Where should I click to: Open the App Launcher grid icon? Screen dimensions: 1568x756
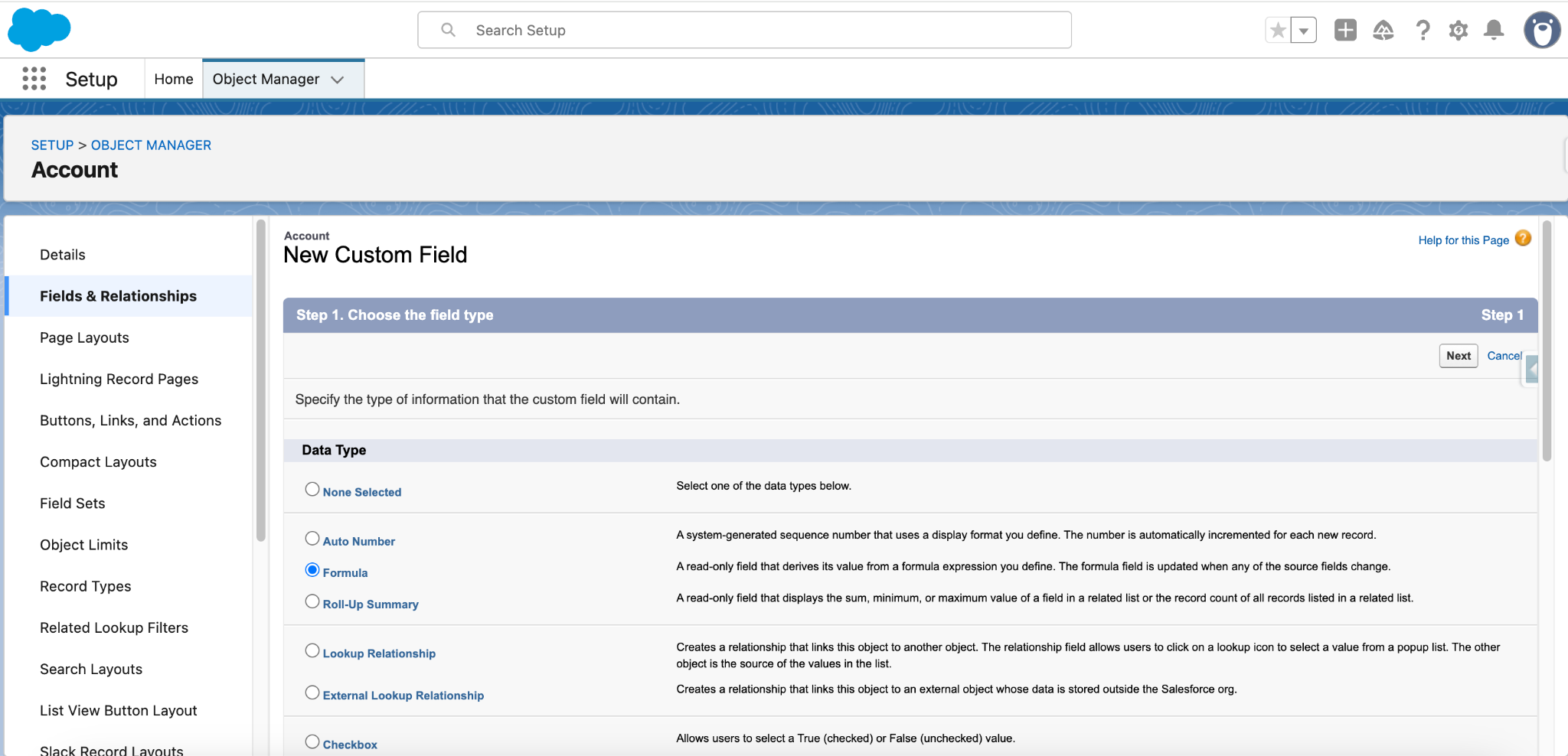click(x=34, y=79)
